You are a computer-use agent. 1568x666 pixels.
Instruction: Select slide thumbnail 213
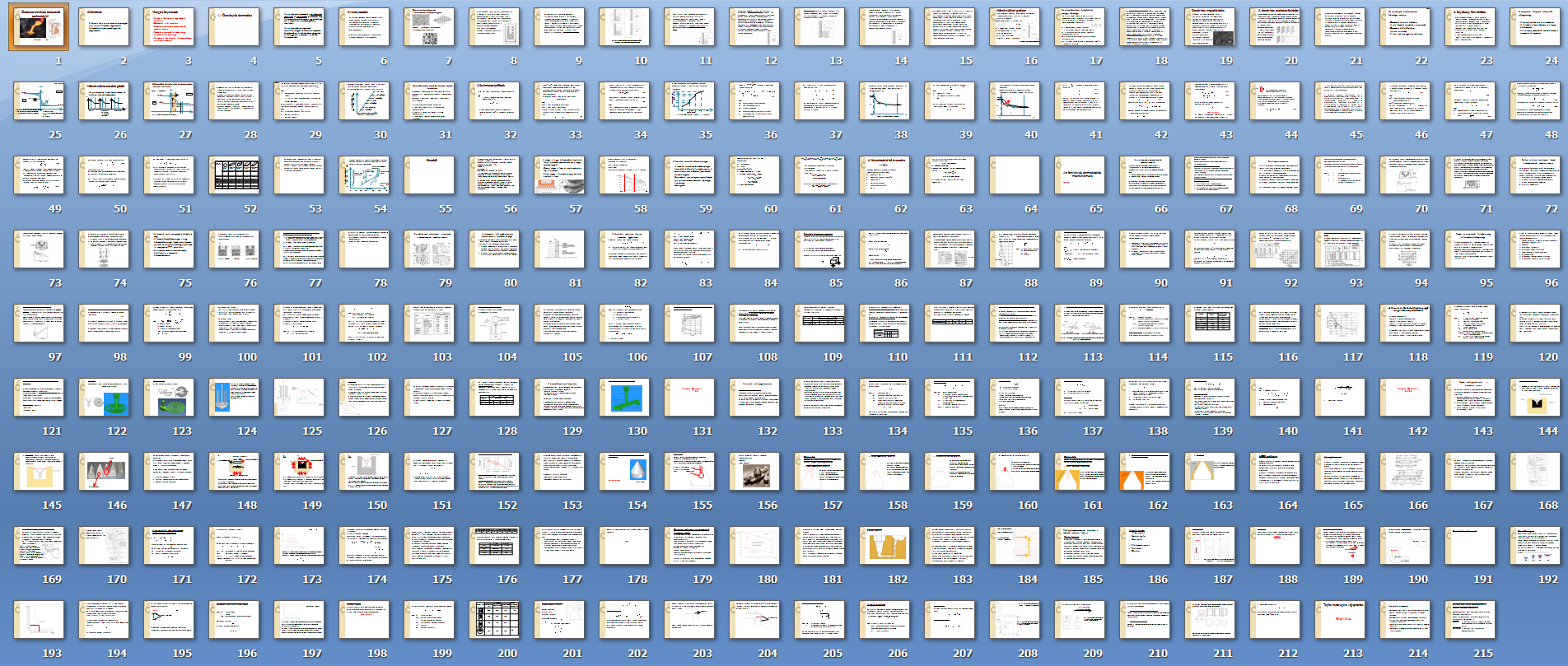click(x=1340, y=620)
